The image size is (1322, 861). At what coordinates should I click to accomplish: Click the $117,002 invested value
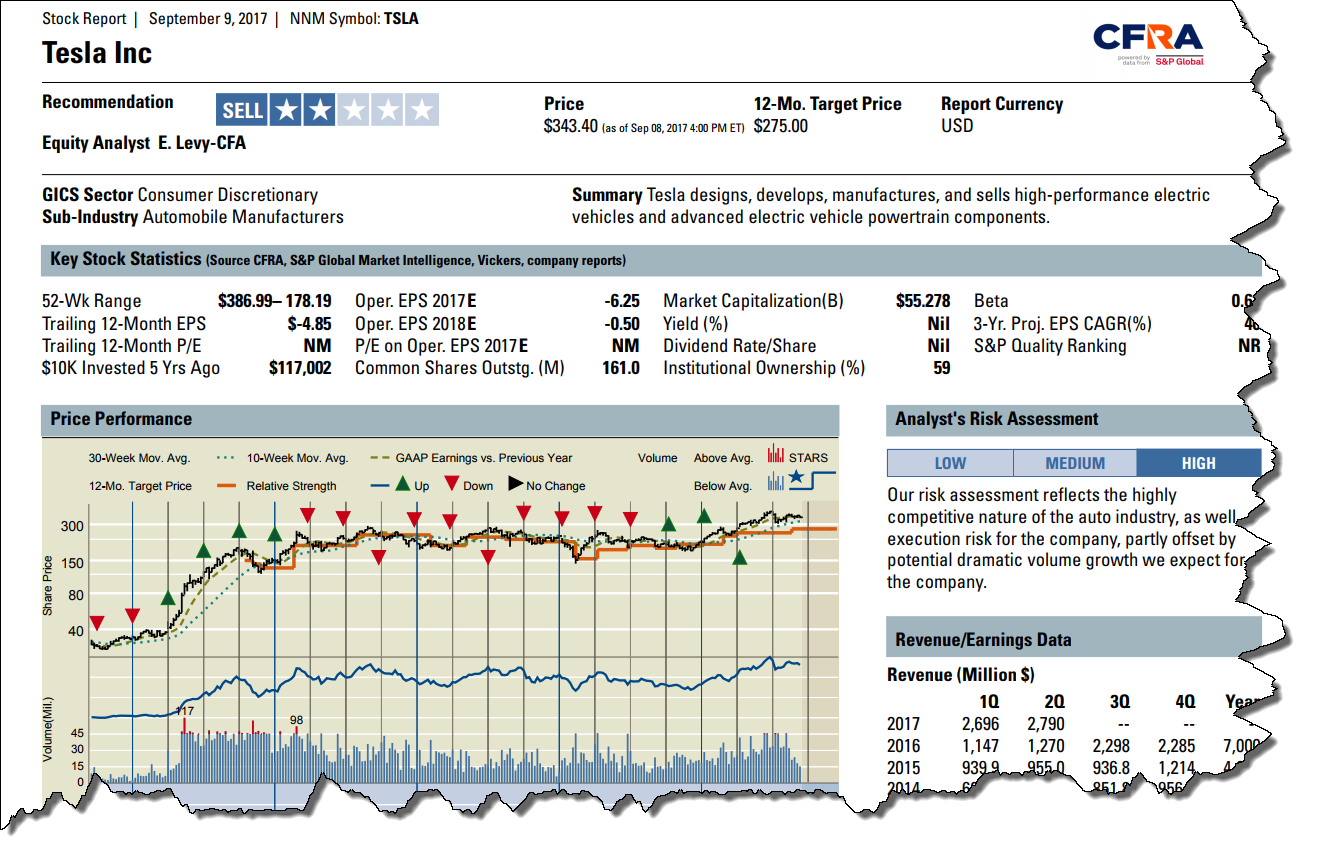click(300, 368)
